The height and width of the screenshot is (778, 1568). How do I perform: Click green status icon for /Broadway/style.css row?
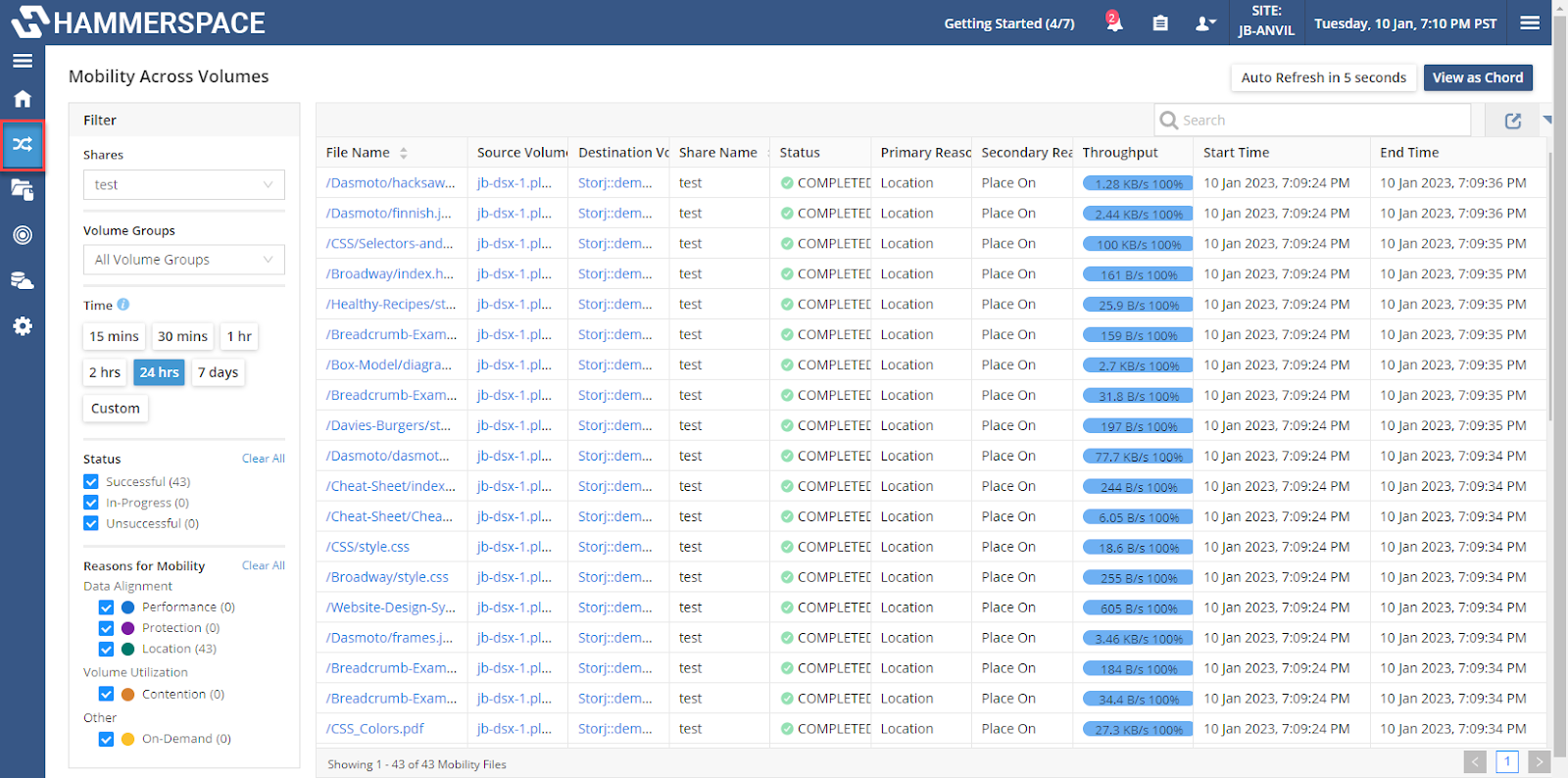tap(787, 577)
